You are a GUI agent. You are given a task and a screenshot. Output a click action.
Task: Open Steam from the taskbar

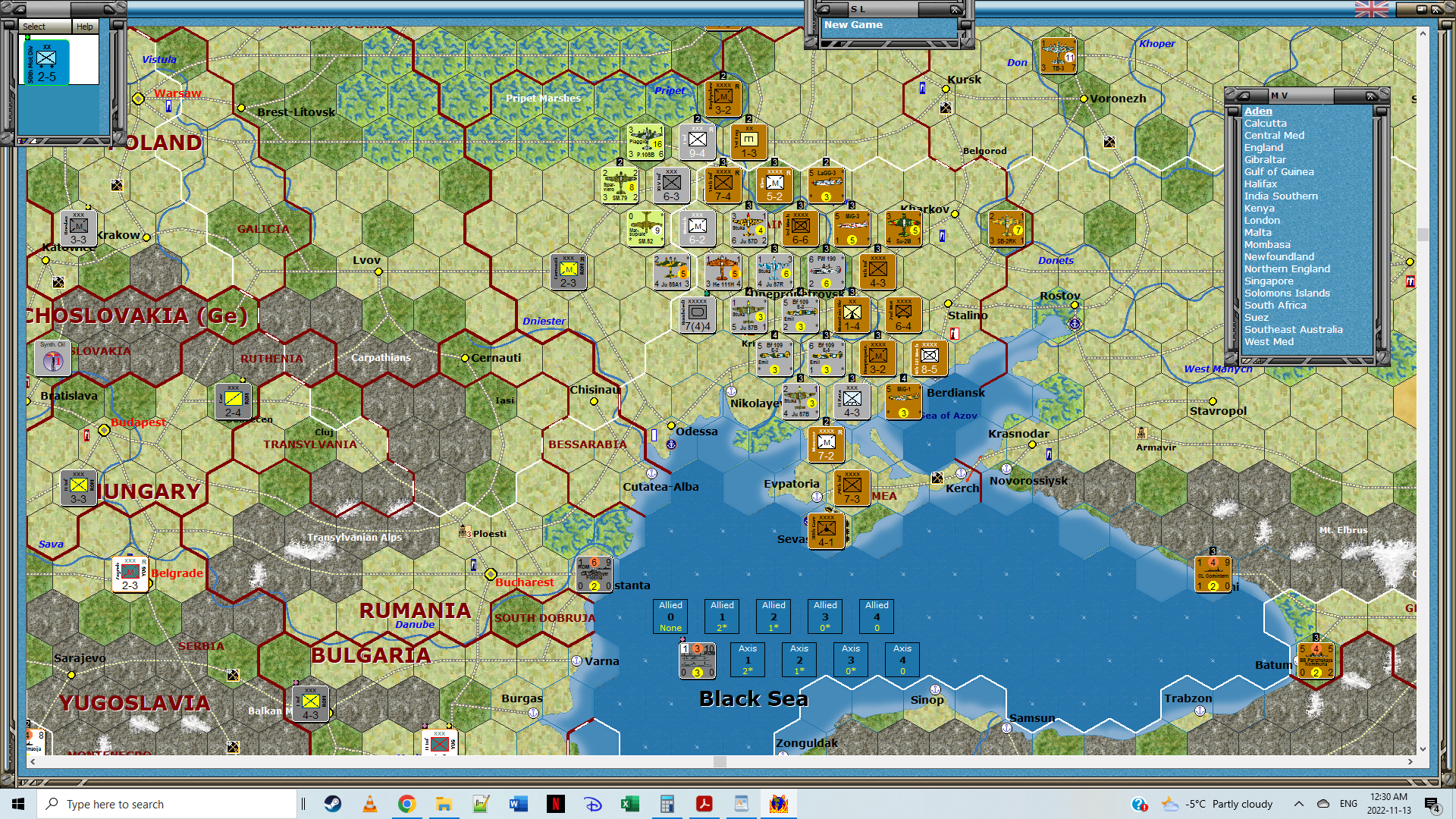click(x=332, y=804)
